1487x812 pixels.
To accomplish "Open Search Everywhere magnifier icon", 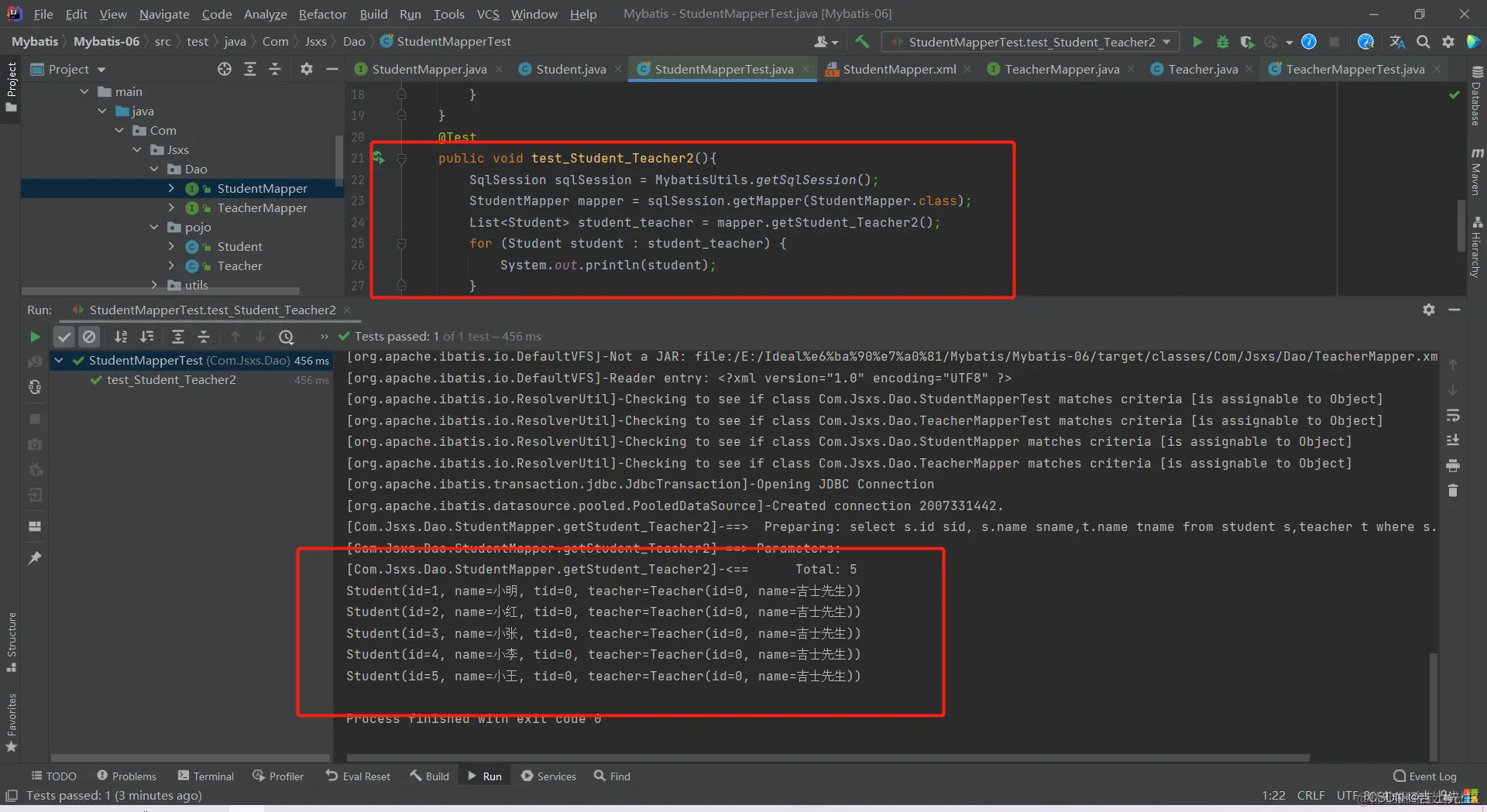I will [x=1423, y=42].
